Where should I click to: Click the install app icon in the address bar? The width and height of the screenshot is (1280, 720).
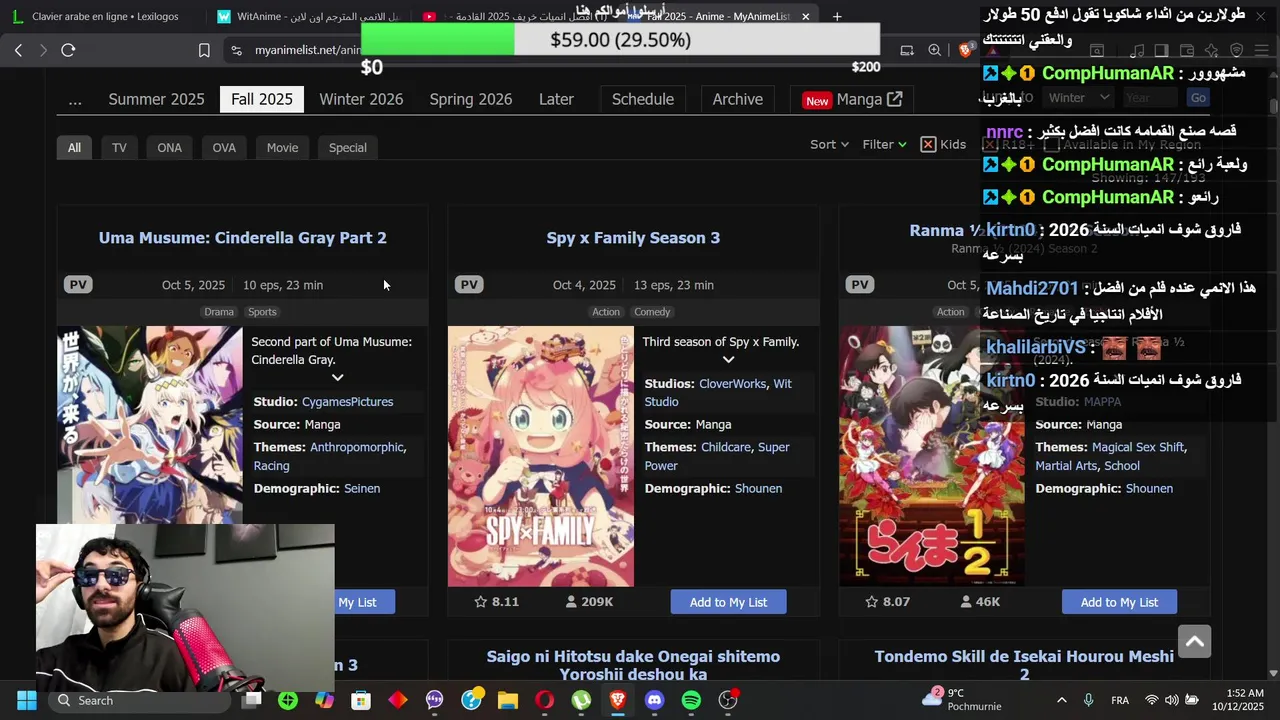[x=907, y=50]
